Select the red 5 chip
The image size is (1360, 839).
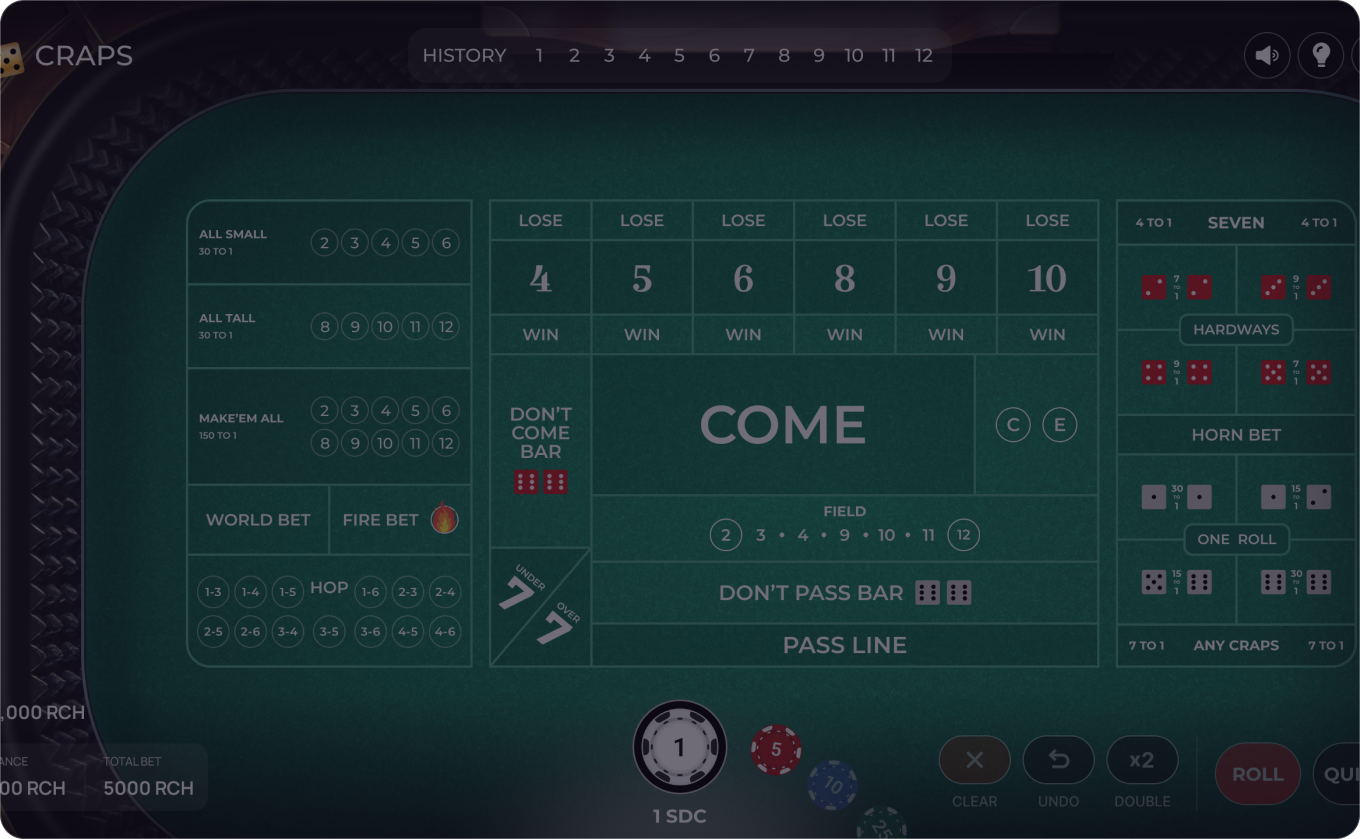(776, 750)
